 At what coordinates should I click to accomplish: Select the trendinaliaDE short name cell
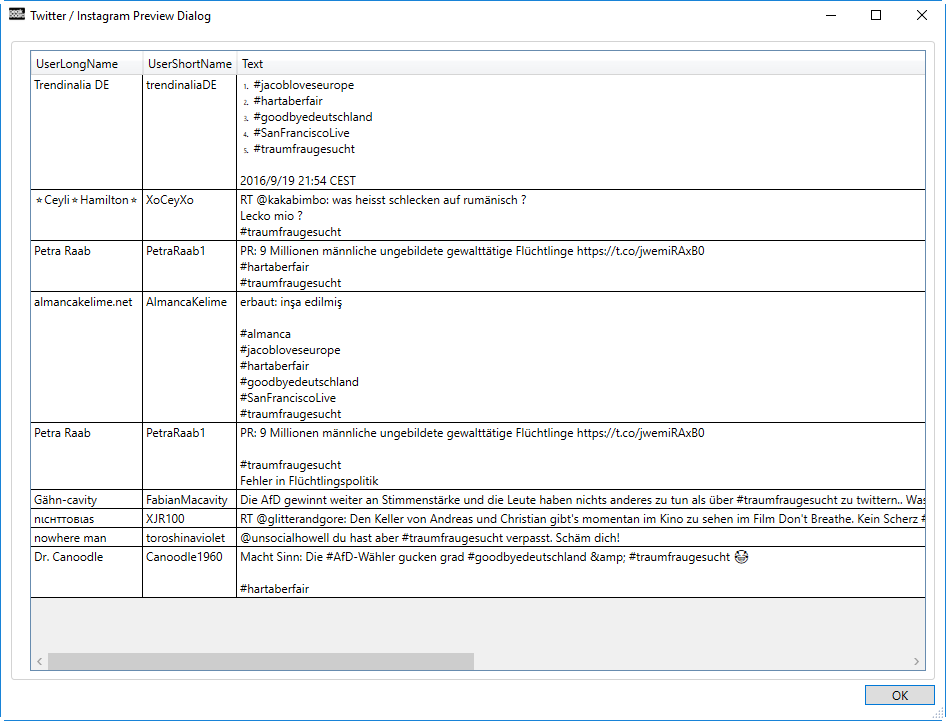(x=189, y=132)
